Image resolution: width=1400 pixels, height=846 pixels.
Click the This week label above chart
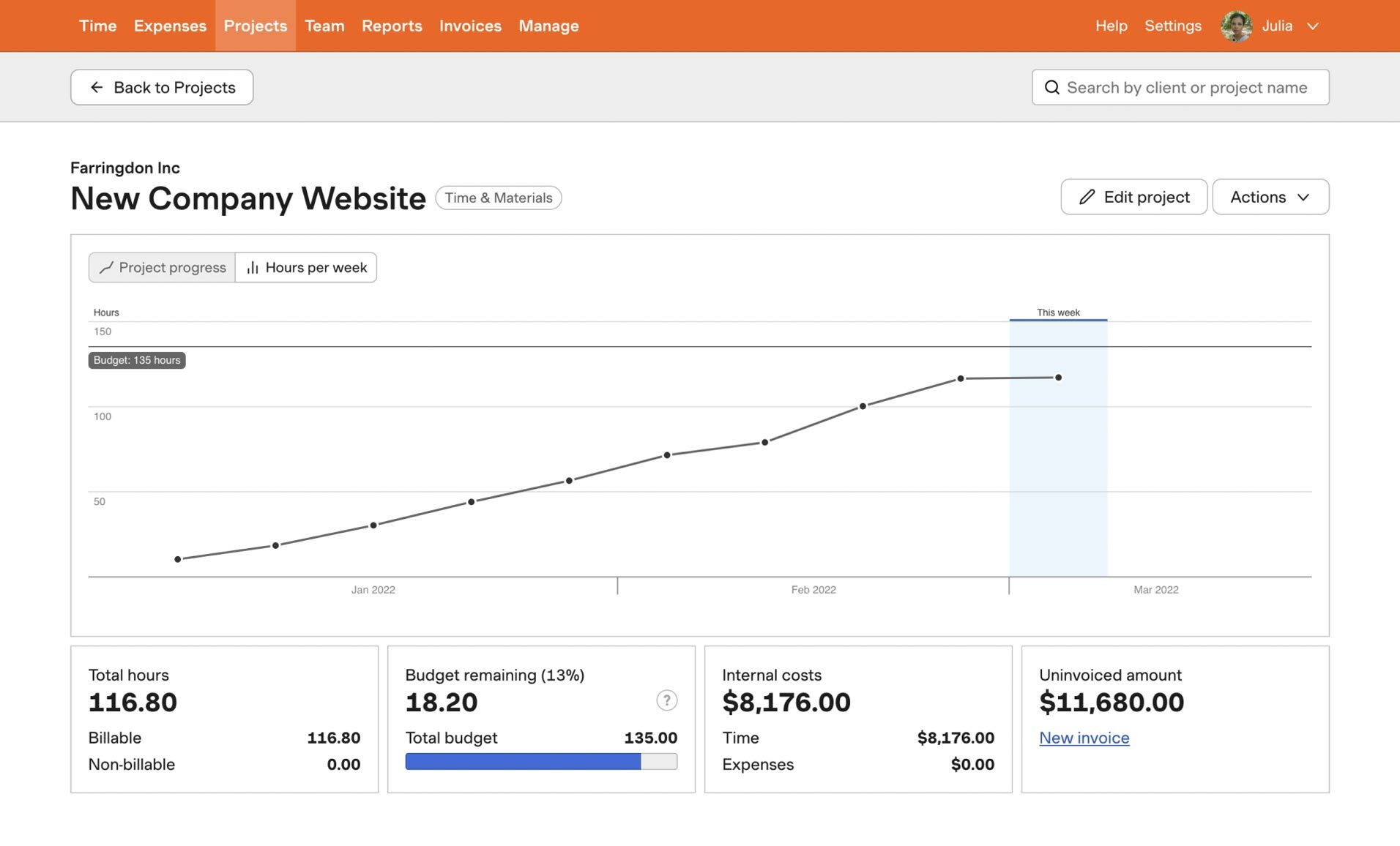pos(1058,312)
